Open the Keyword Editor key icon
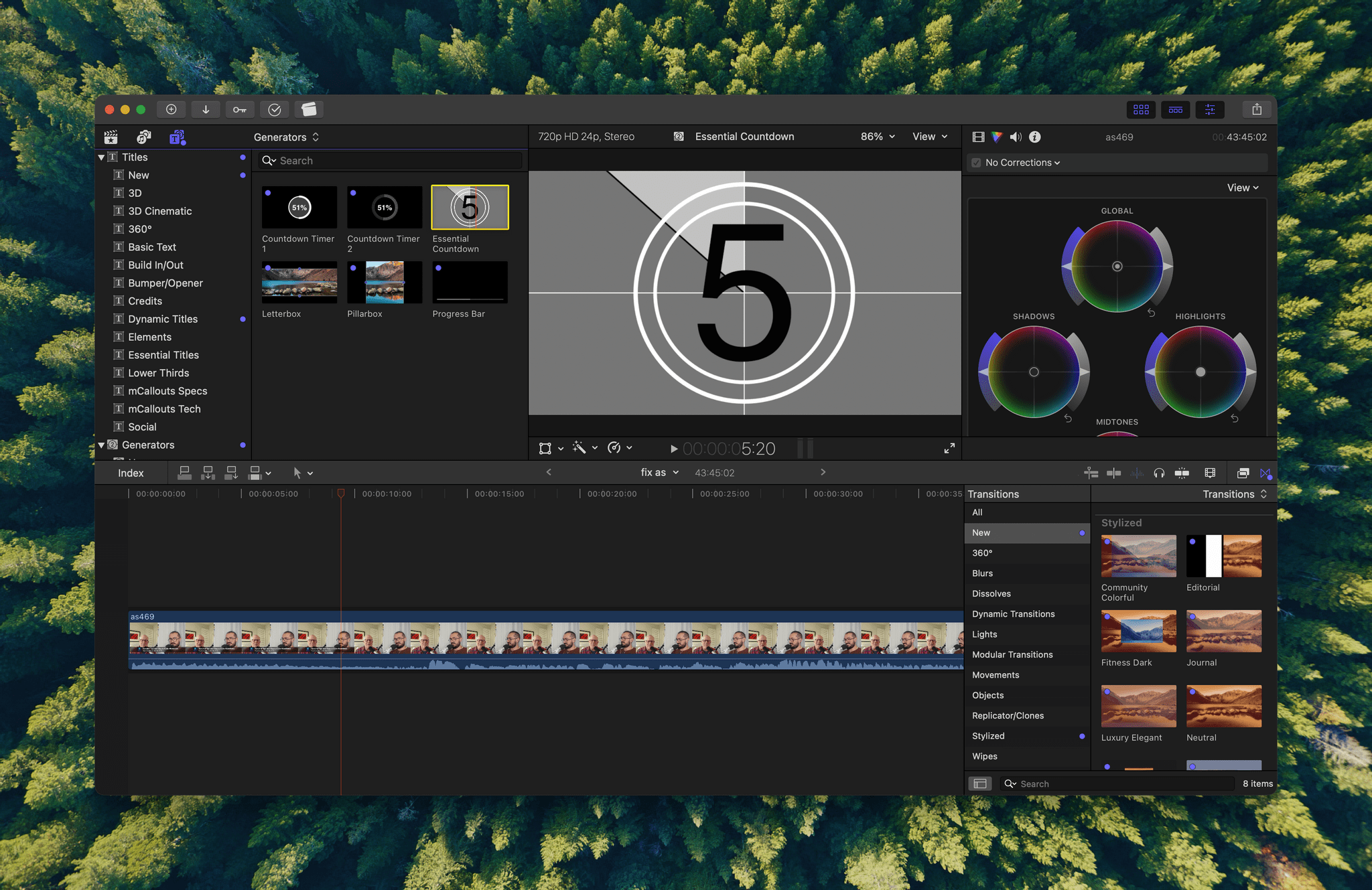This screenshot has height=890, width=1372. click(x=240, y=109)
